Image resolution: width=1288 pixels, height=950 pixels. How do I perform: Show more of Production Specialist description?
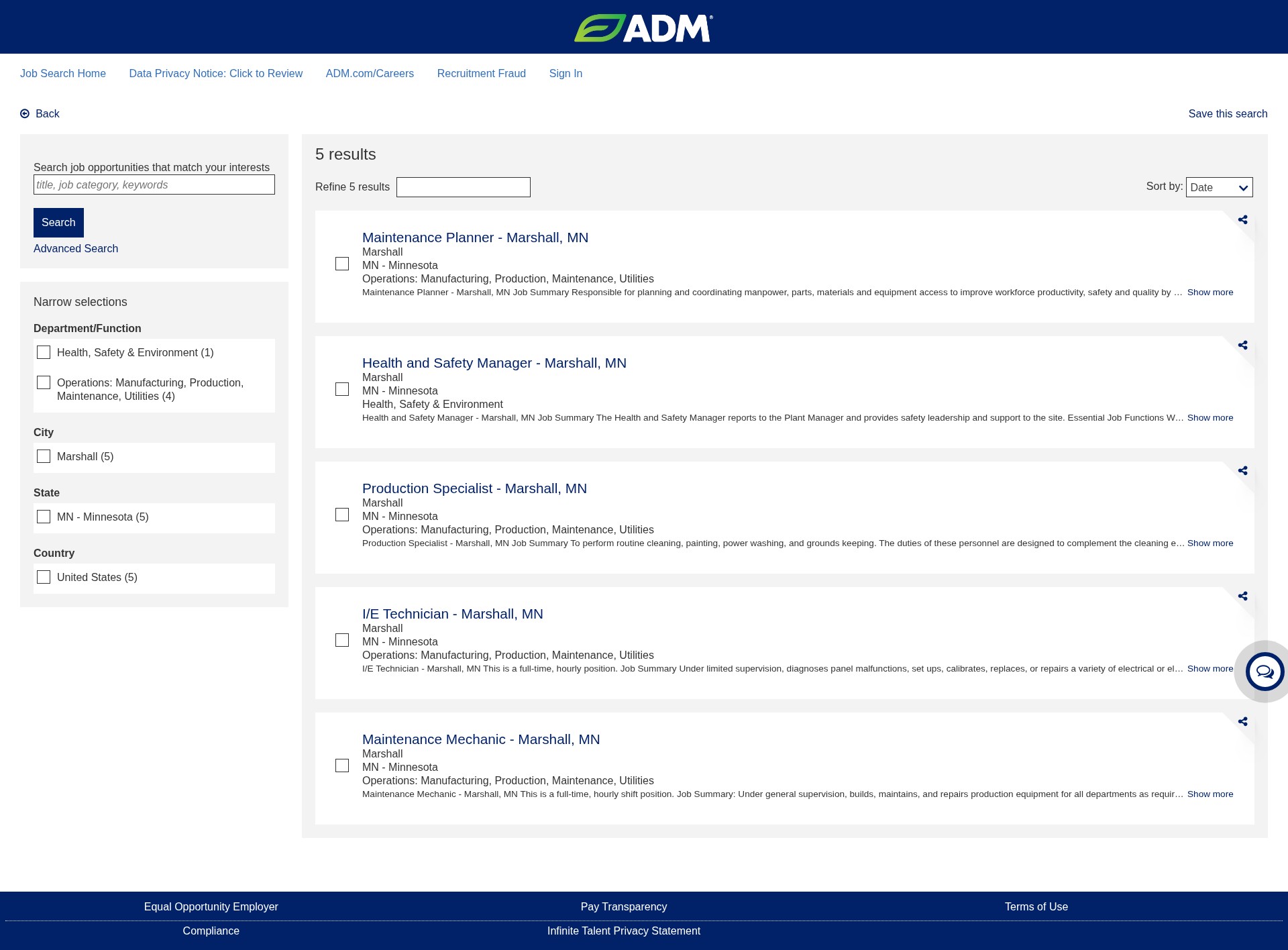pos(1210,543)
